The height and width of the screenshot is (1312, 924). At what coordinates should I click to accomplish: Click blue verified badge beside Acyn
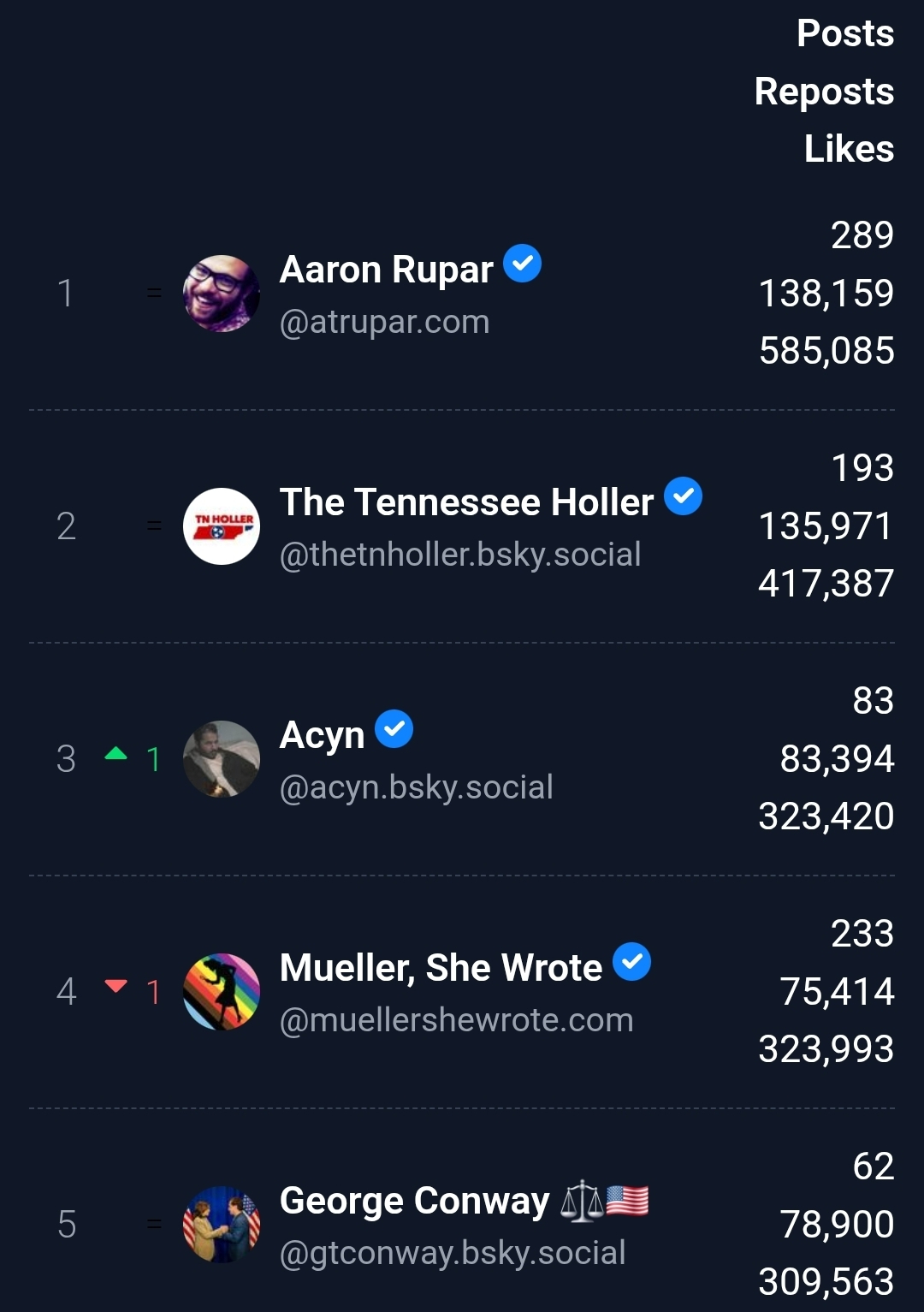point(394,729)
